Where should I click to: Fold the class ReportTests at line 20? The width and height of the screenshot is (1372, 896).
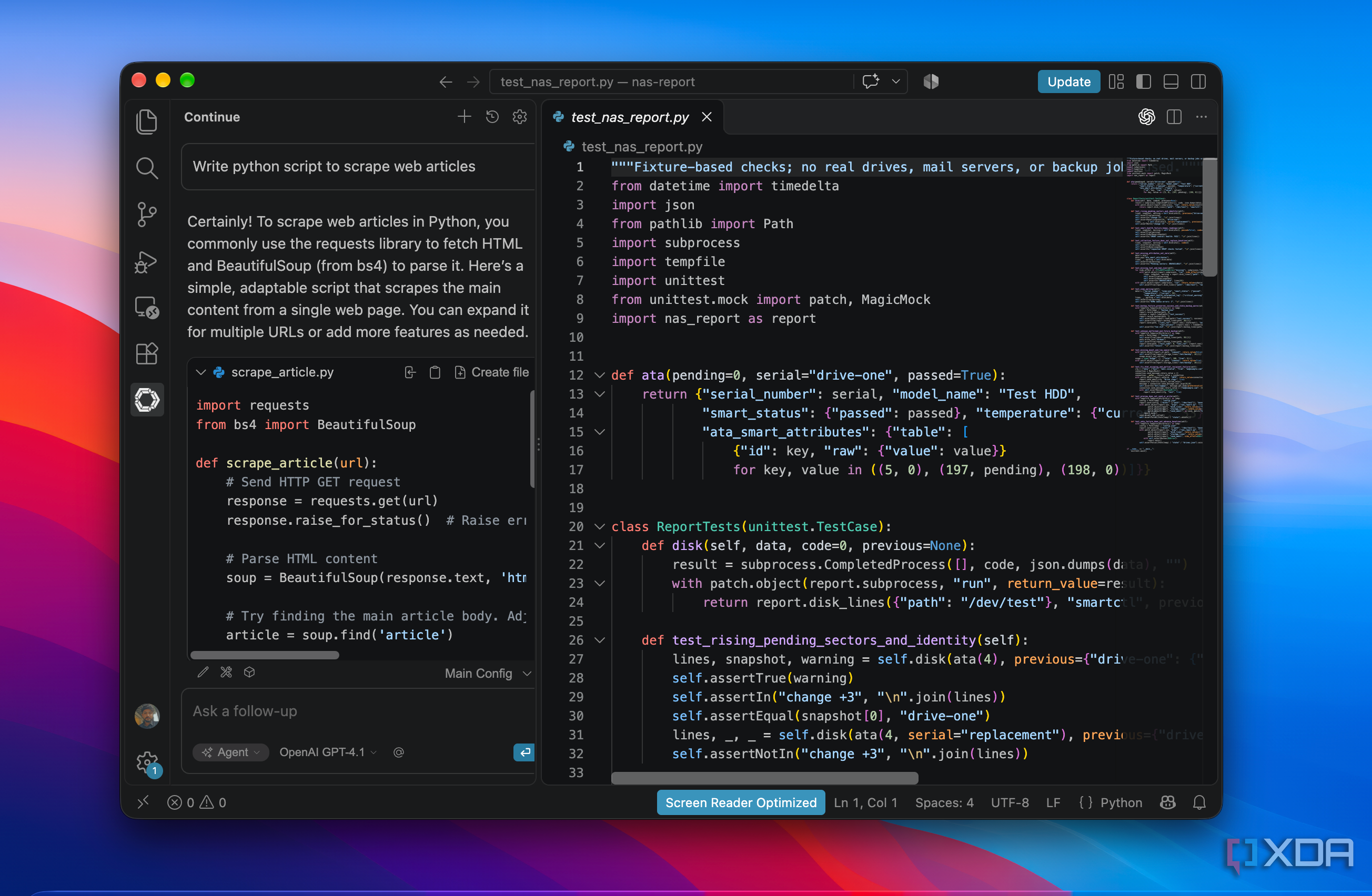coord(600,527)
